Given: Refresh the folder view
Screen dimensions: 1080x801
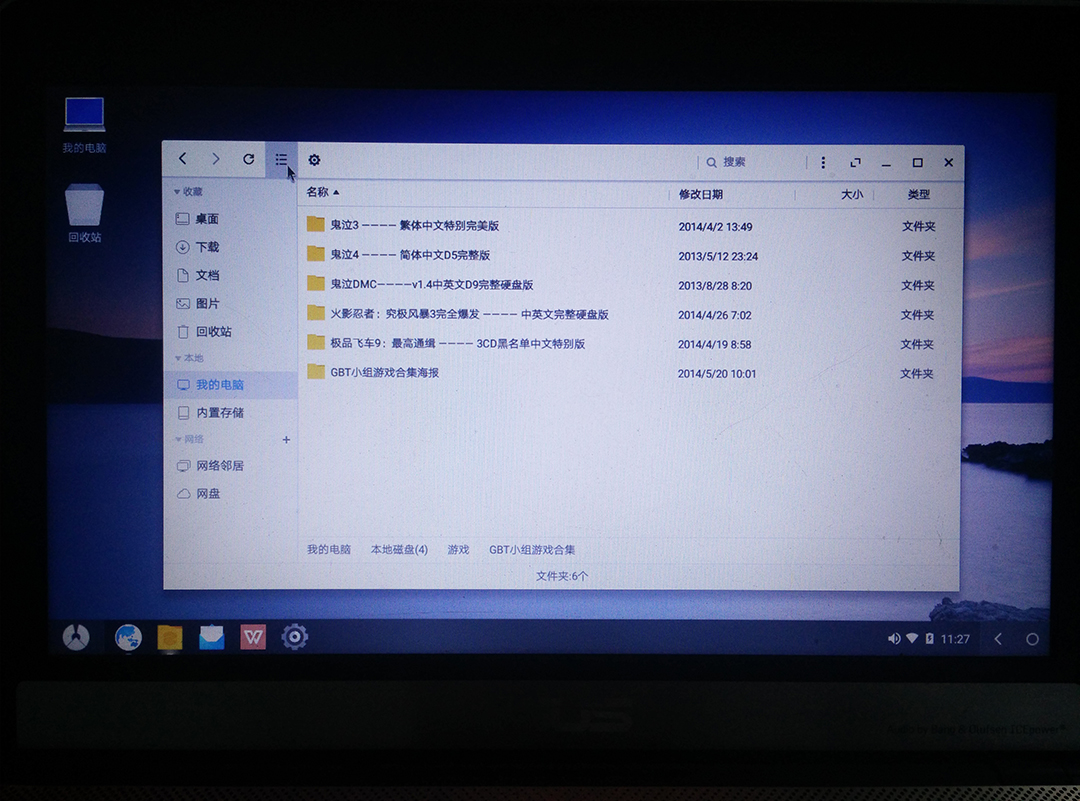Looking at the screenshot, I should pyautogui.click(x=248, y=159).
